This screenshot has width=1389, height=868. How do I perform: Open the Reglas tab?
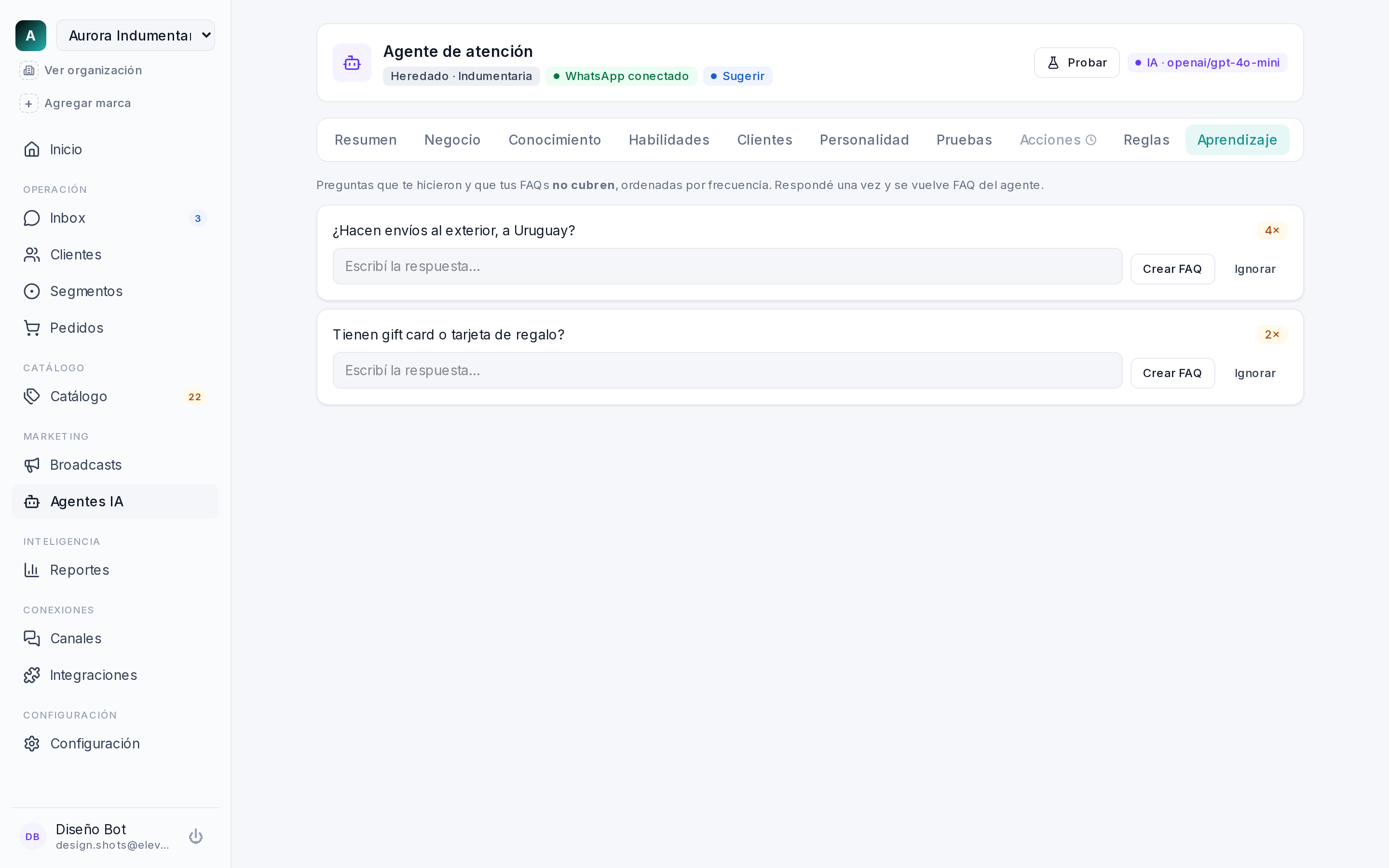click(x=1146, y=140)
